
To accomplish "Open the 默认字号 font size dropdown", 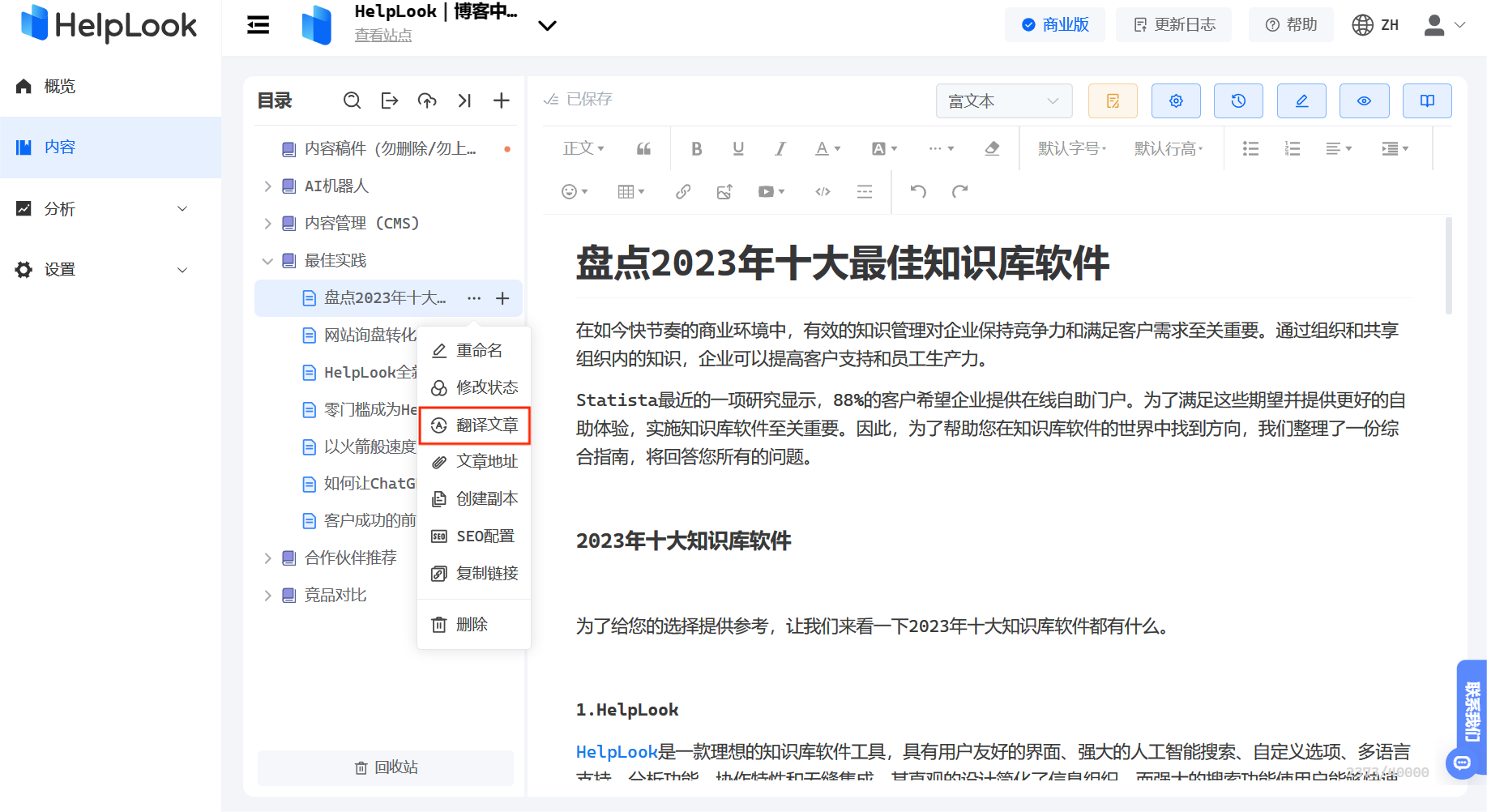I will (x=1071, y=148).
